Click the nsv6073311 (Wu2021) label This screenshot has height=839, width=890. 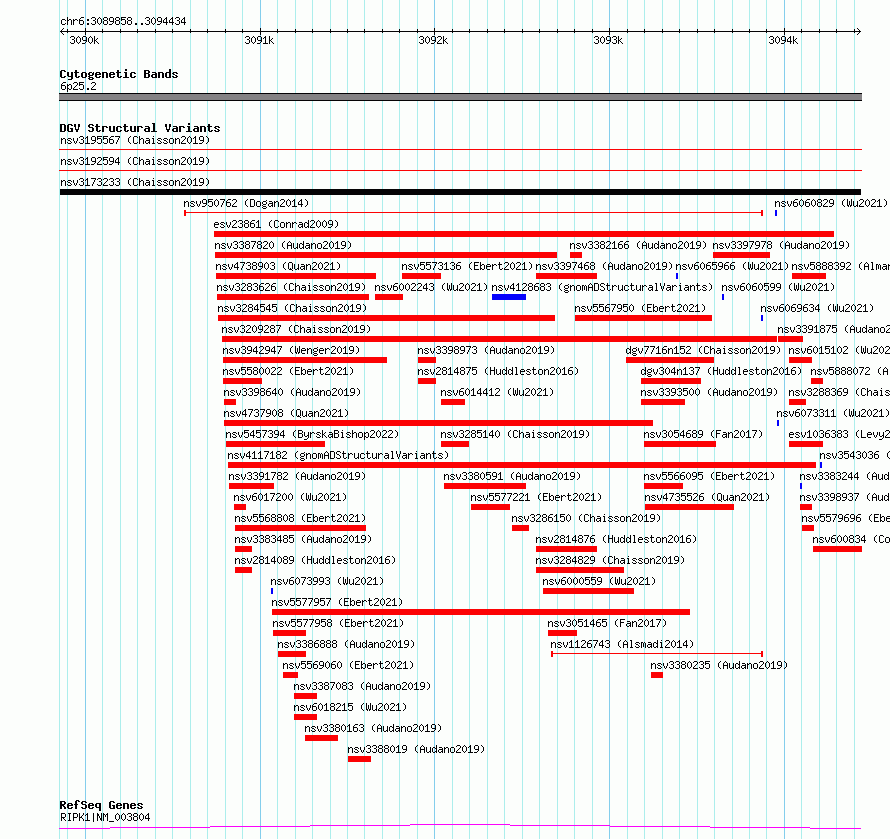pyautogui.click(x=833, y=413)
